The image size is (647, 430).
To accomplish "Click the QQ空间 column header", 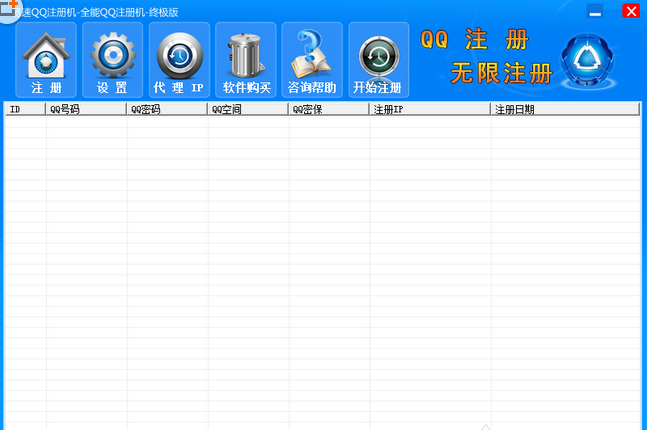I will click(248, 109).
